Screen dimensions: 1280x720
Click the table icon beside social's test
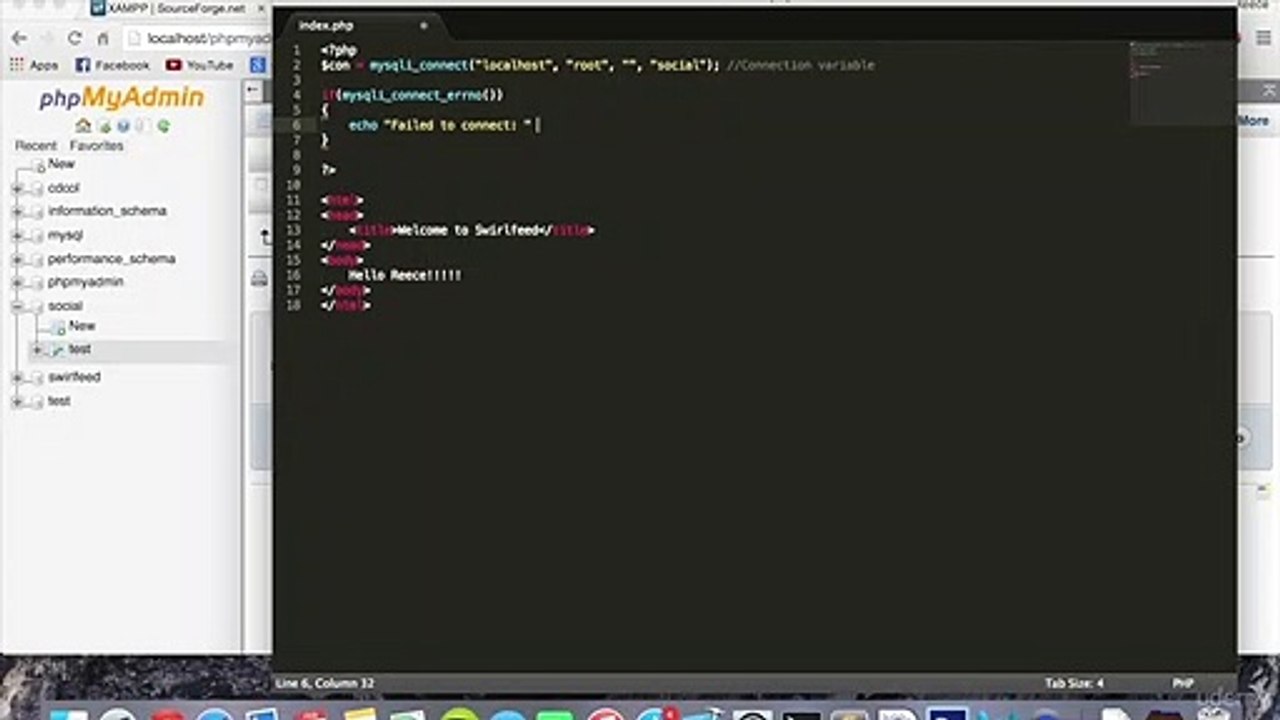pos(57,350)
